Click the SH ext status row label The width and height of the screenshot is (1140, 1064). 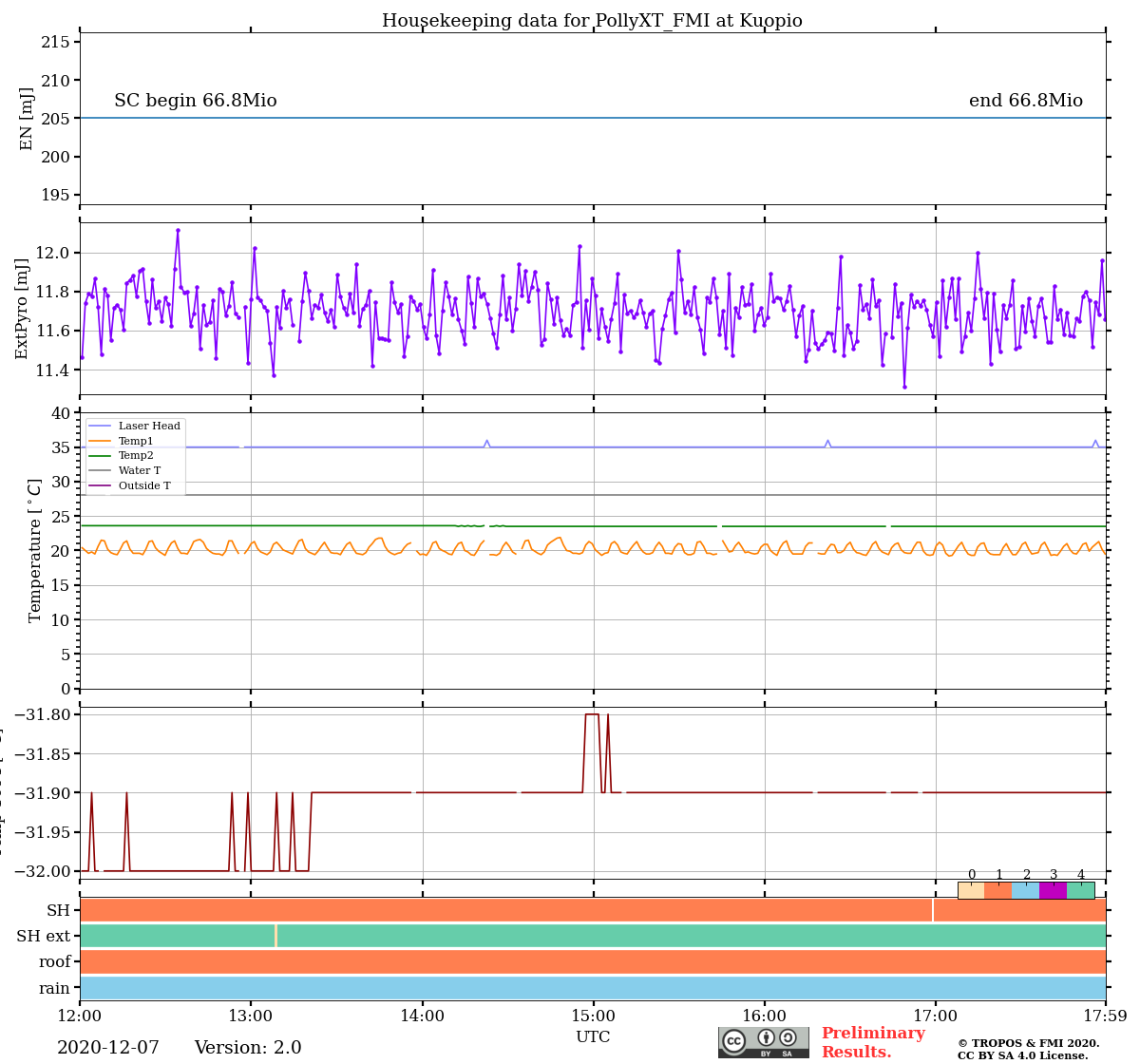pyautogui.click(x=44, y=936)
